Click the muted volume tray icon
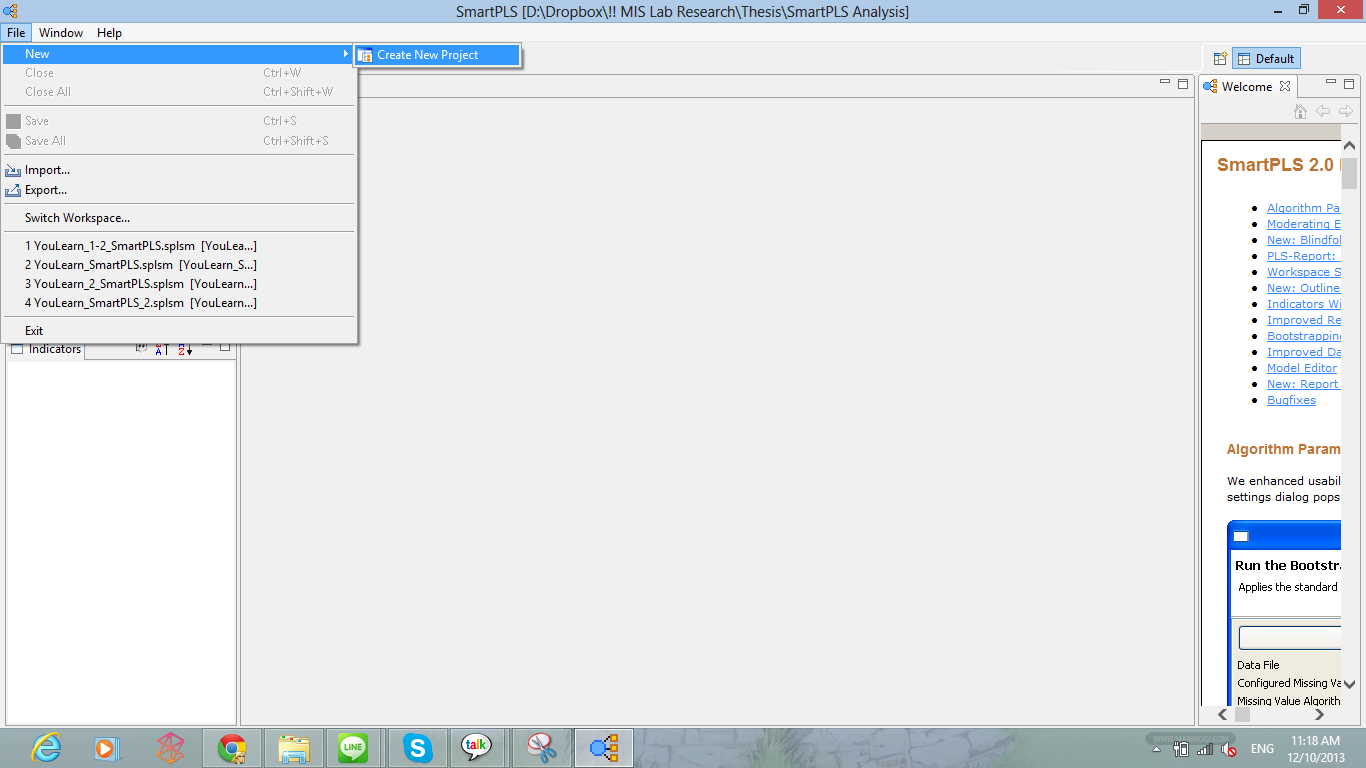Viewport: 1366px width, 768px height. [1230, 749]
